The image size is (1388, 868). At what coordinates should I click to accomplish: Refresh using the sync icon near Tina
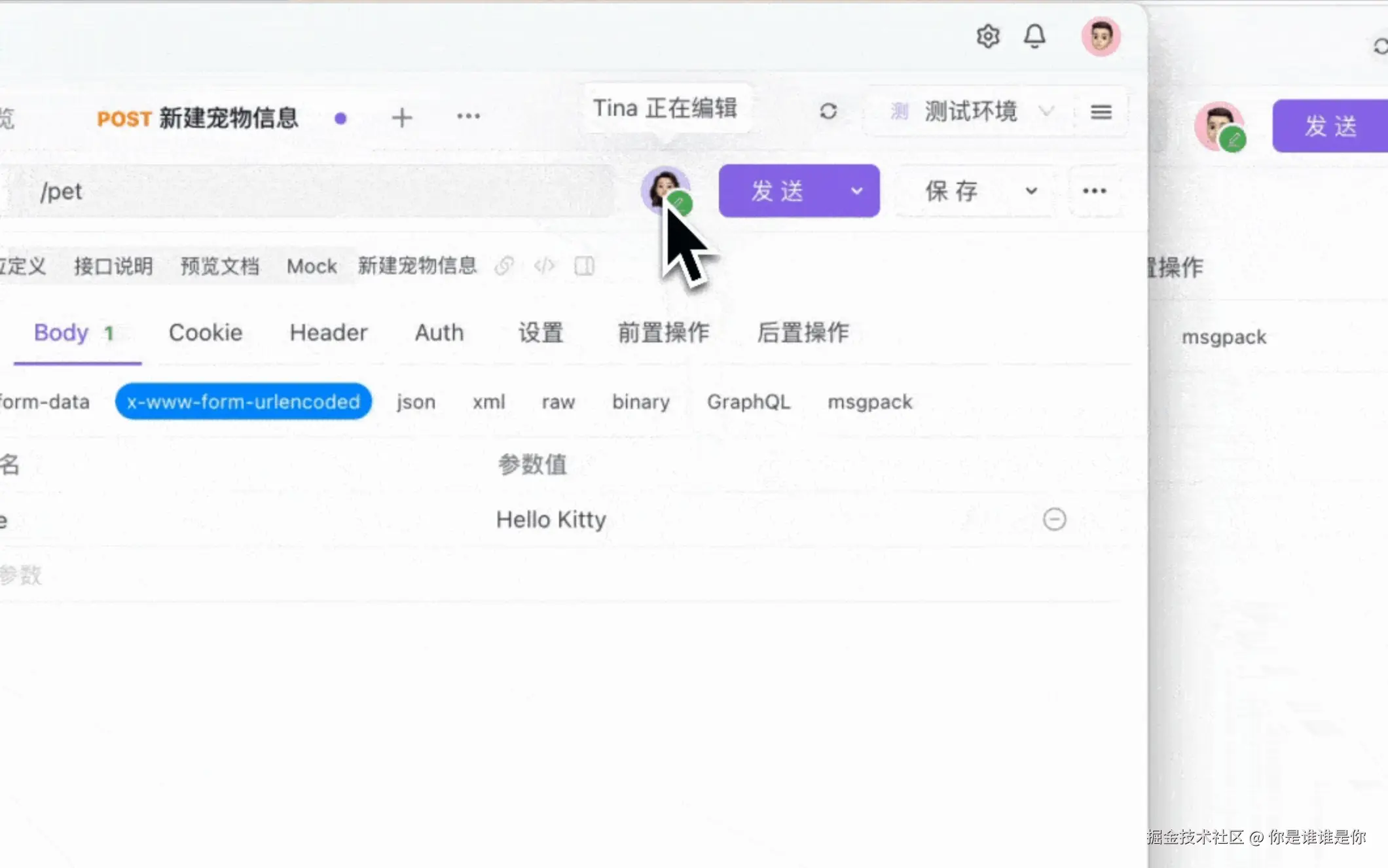tap(828, 111)
